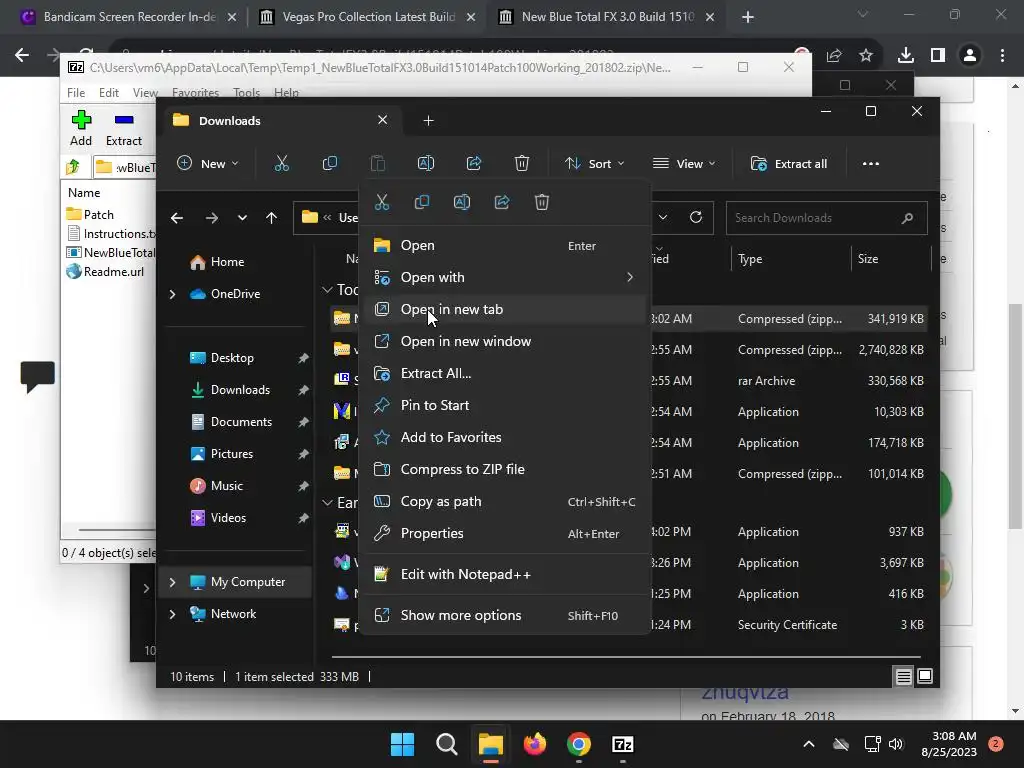Viewport: 1024px width, 768px height.
Task: Choose Compress to ZIP file
Action: click(504, 470)
